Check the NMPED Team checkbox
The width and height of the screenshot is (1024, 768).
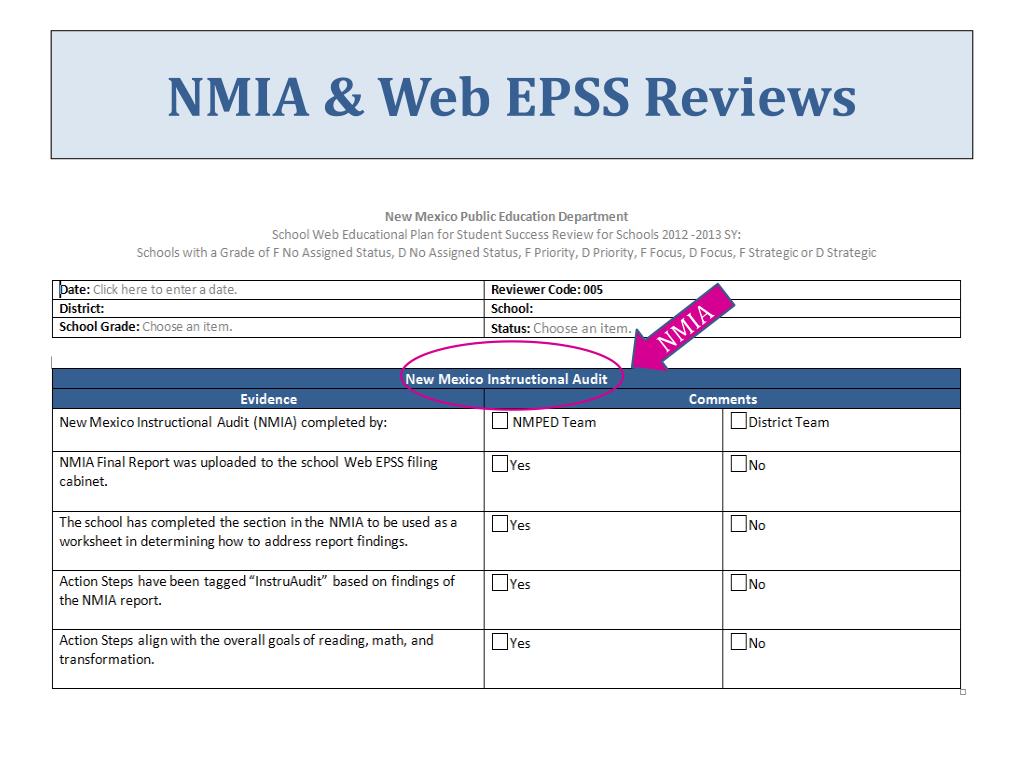tap(500, 421)
